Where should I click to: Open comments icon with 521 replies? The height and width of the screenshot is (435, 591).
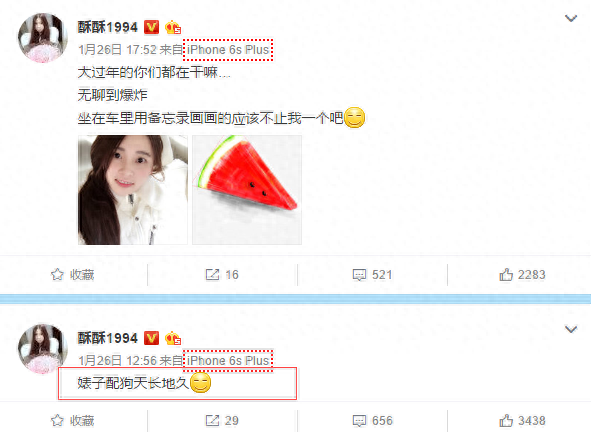pyautogui.click(x=359, y=275)
